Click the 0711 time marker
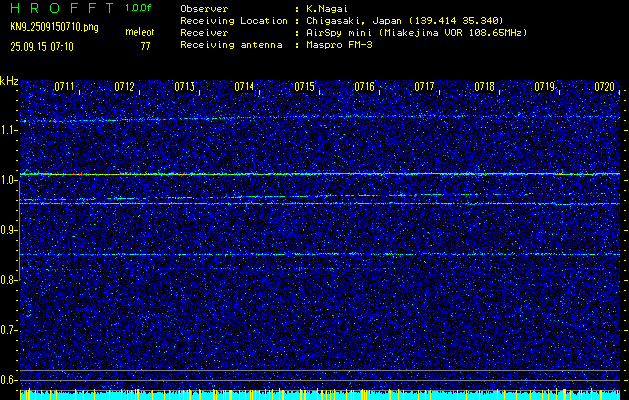Image resolution: width=629 pixels, height=400 pixels. [64, 86]
